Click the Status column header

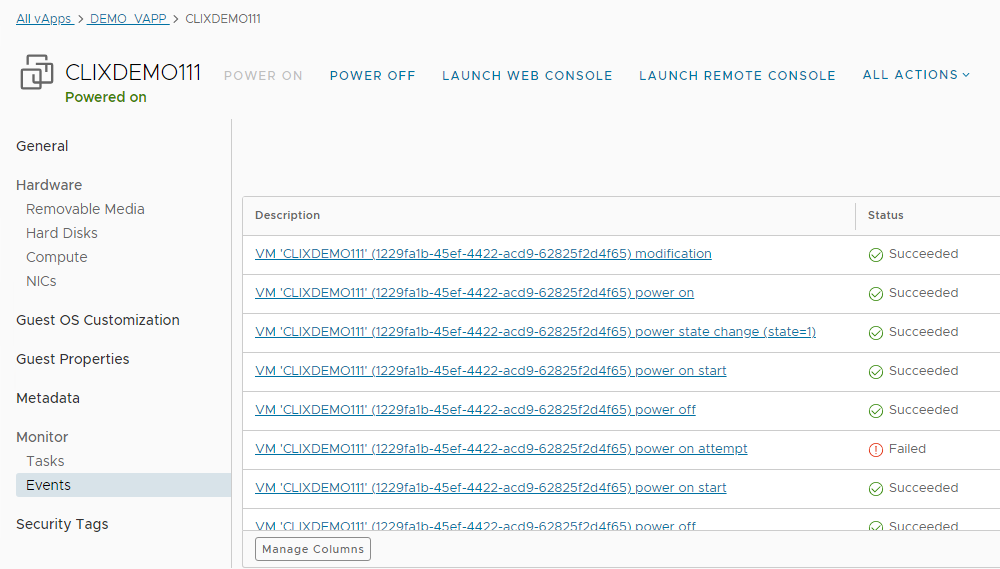pos(885,215)
